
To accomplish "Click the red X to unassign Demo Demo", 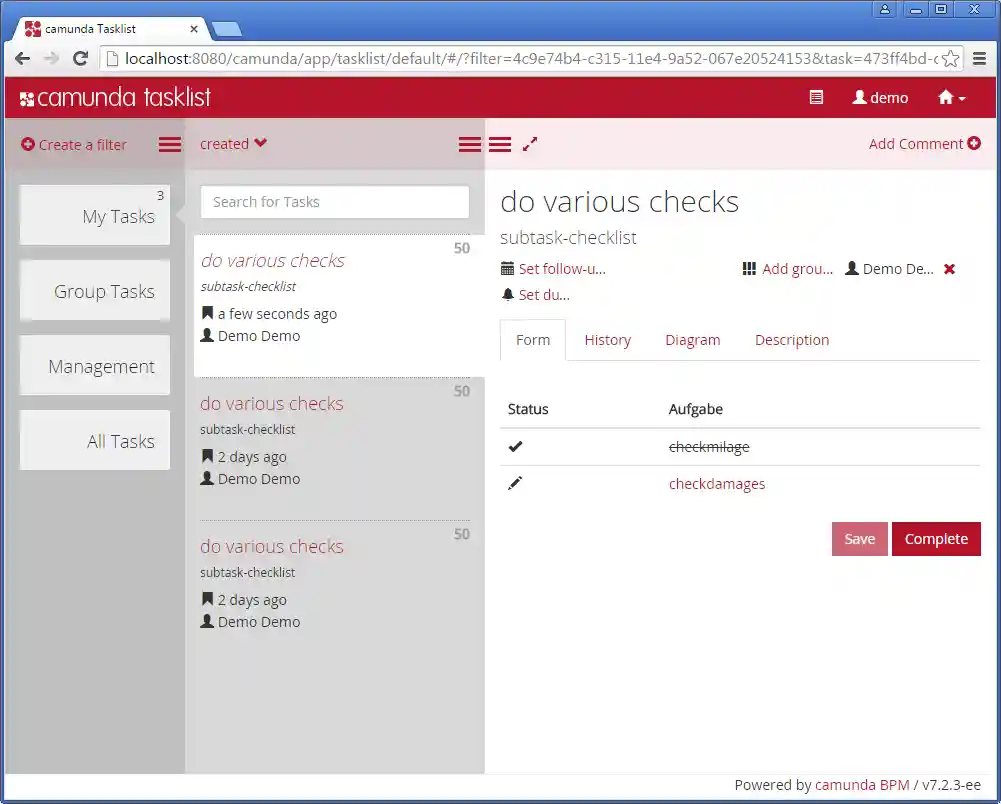I will pyautogui.click(x=949, y=269).
